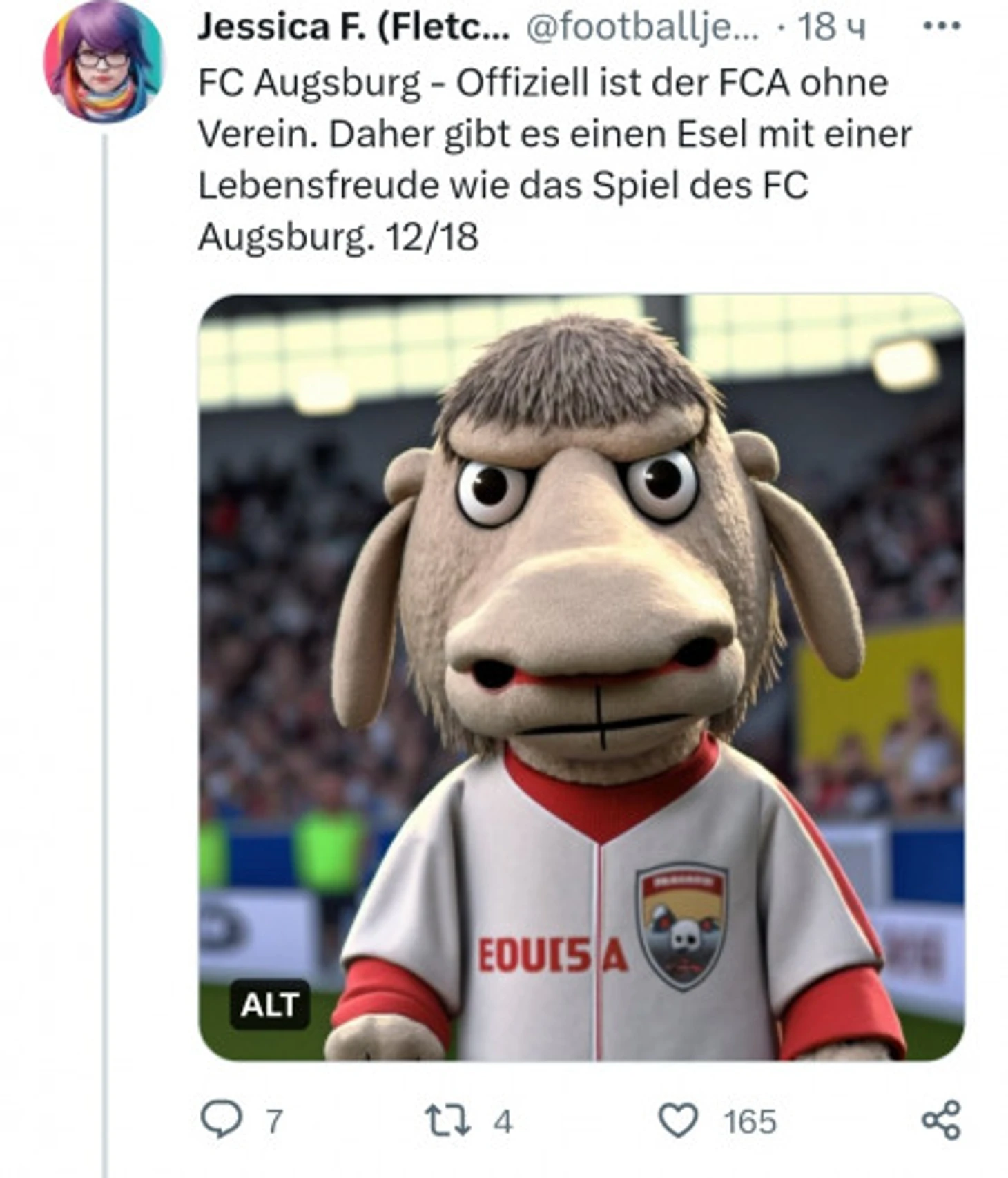This screenshot has width=1008, height=1178.
Task: Open Jessica F.'s profile avatar
Action: click(103, 61)
